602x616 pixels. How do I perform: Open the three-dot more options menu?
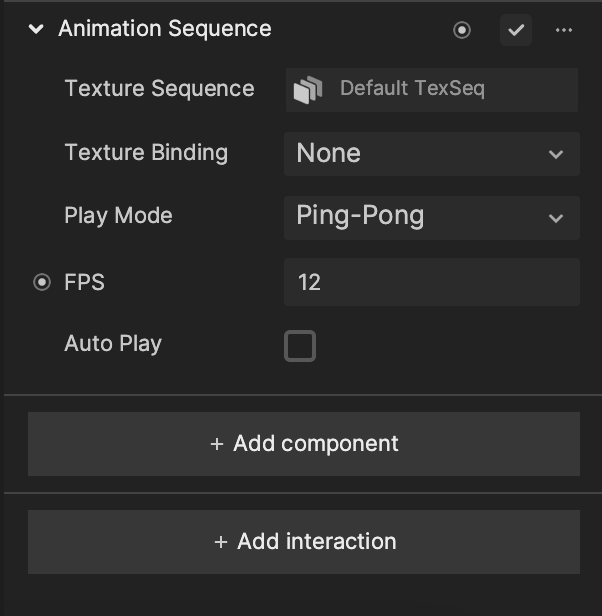pos(563,30)
